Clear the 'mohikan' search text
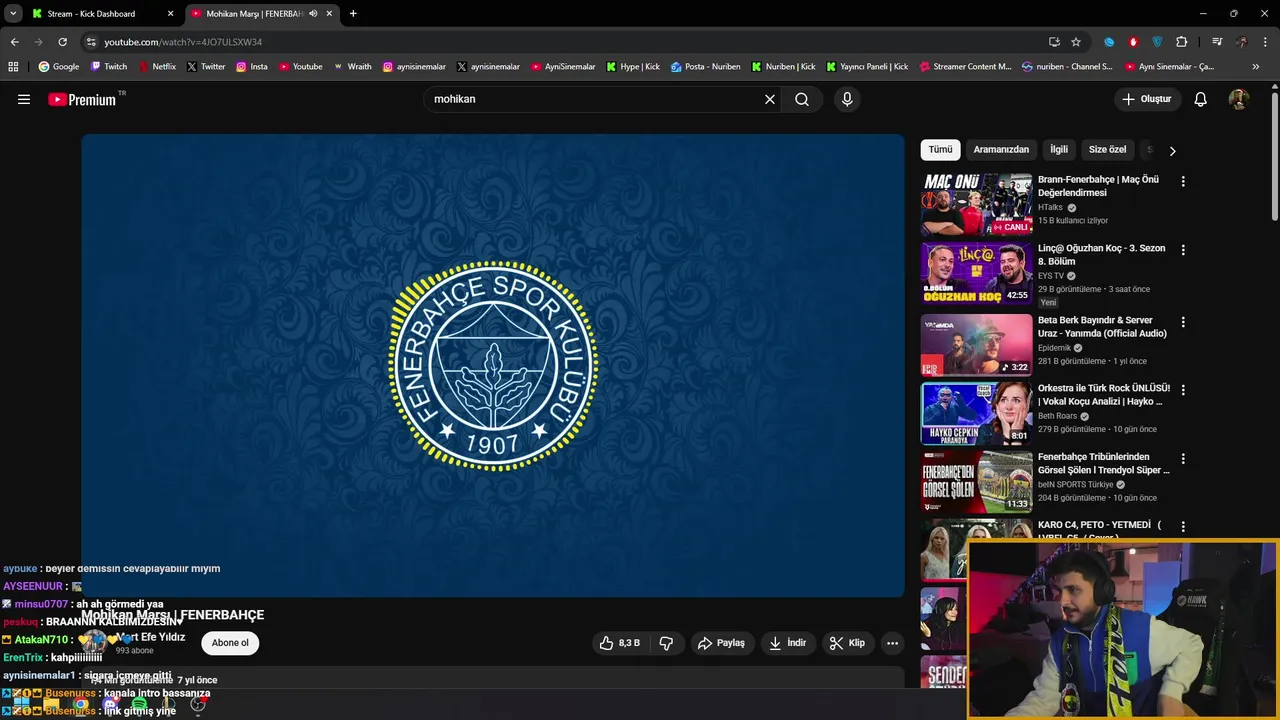Image resolution: width=1280 pixels, height=720 pixels. point(770,99)
